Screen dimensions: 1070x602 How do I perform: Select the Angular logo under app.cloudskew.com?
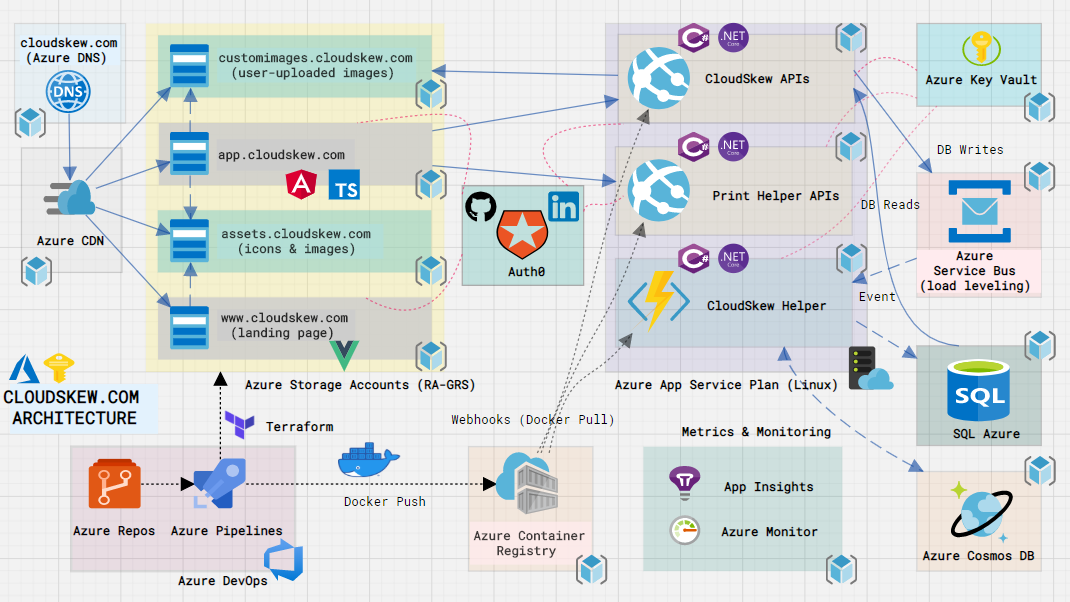click(301, 184)
